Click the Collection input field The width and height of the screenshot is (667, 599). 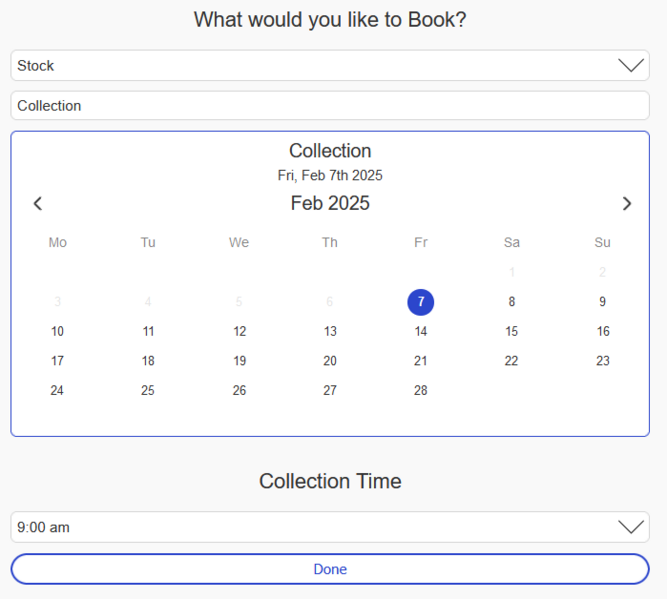pyautogui.click(x=330, y=106)
